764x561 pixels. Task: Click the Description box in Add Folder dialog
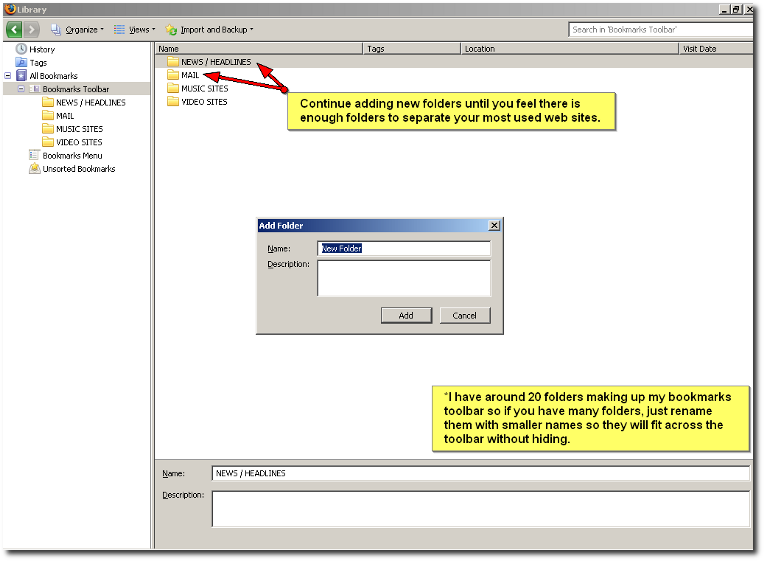coord(403,278)
